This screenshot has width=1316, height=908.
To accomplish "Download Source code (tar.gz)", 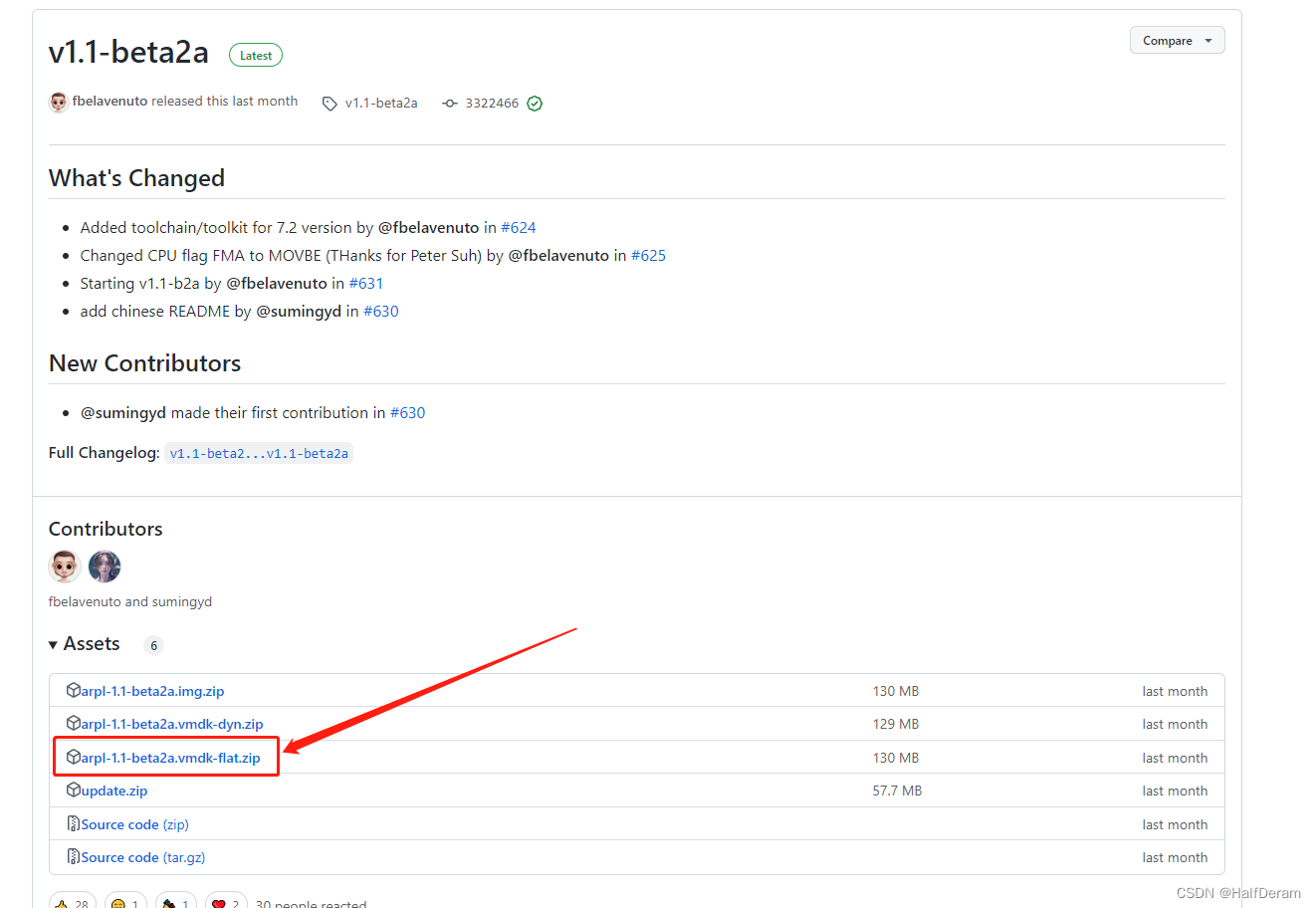I will tap(142, 857).
